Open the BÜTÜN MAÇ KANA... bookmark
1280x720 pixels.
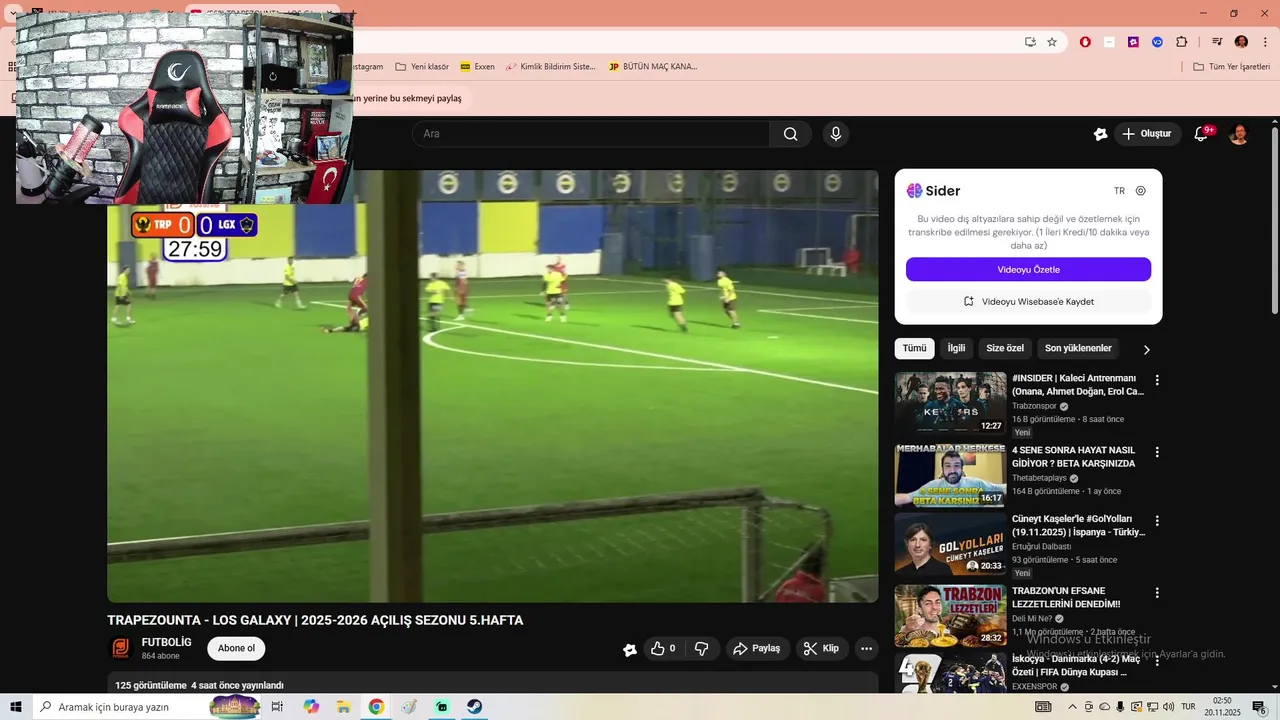point(652,67)
